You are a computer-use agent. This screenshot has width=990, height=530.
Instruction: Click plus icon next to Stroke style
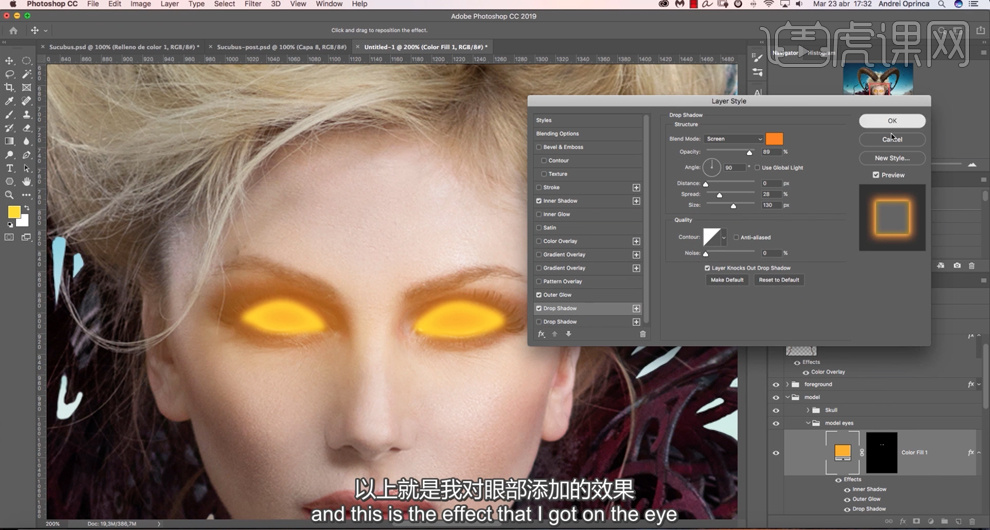(636, 187)
